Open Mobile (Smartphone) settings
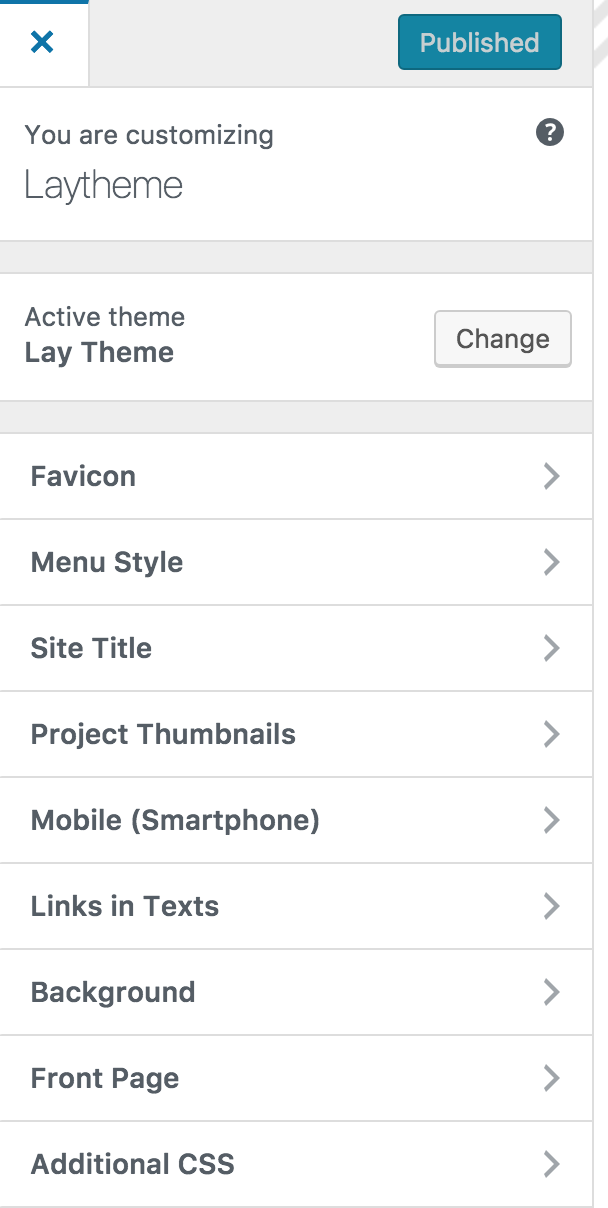Viewport: 608px width, 1208px height. [175, 820]
